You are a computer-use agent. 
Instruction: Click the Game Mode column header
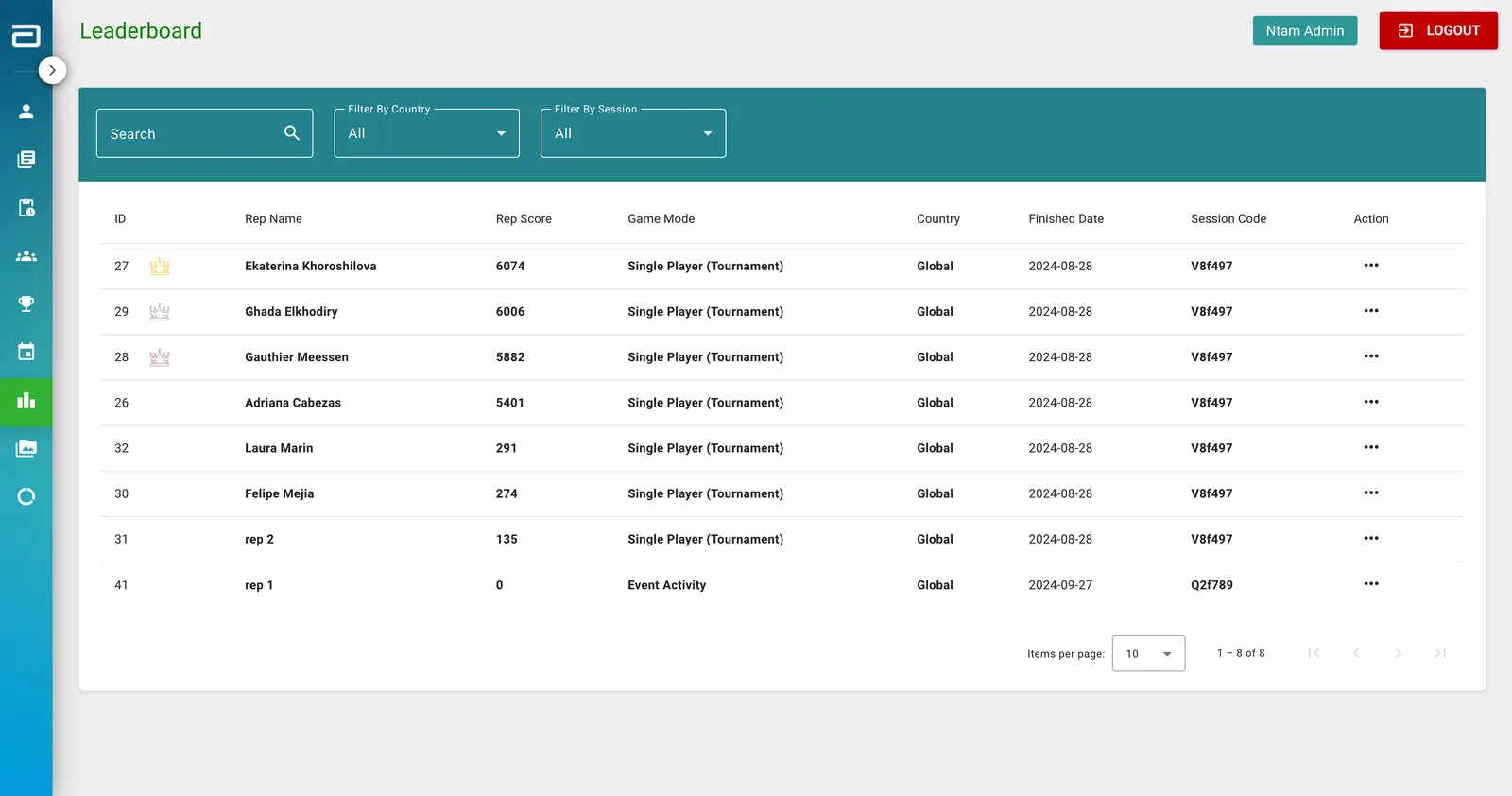(x=661, y=218)
